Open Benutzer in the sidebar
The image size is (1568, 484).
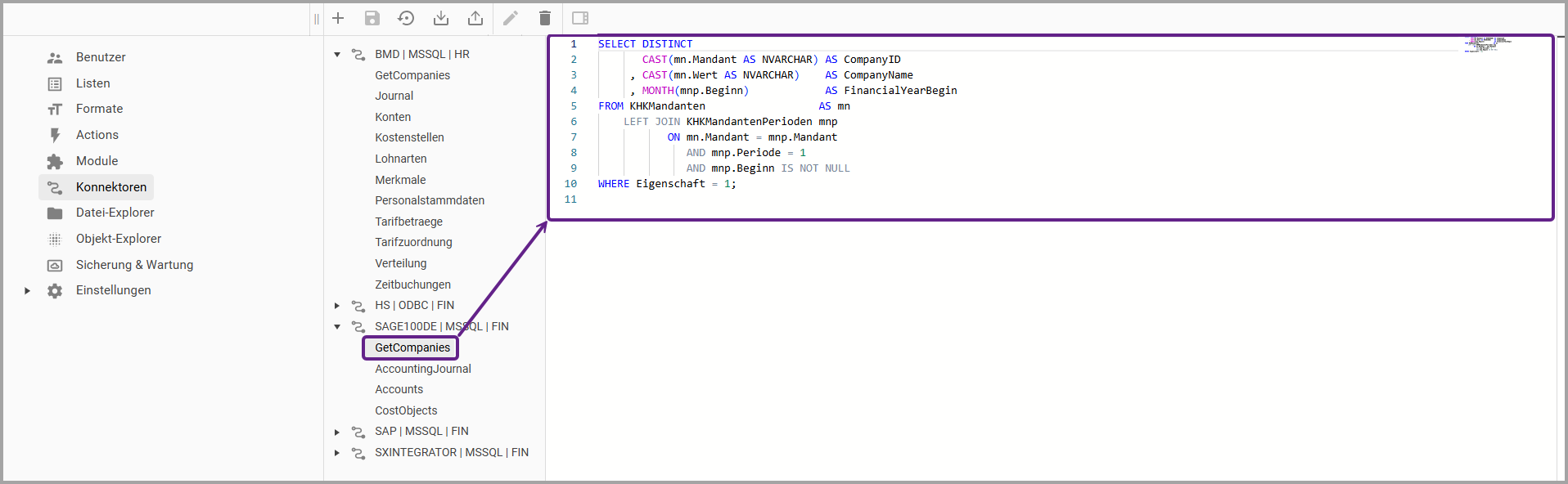[x=101, y=57]
